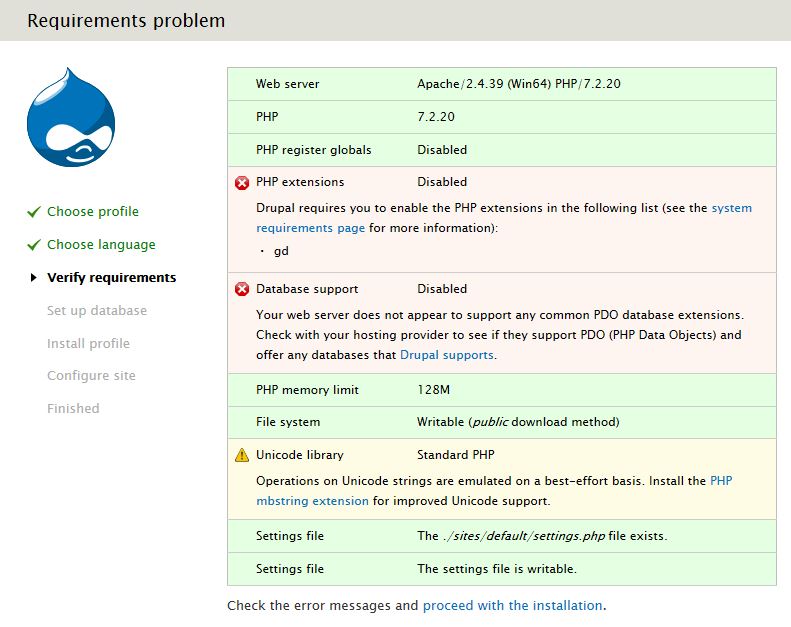Select the Set up database step
This screenshot has width=791, height=627.
(96, 311)
